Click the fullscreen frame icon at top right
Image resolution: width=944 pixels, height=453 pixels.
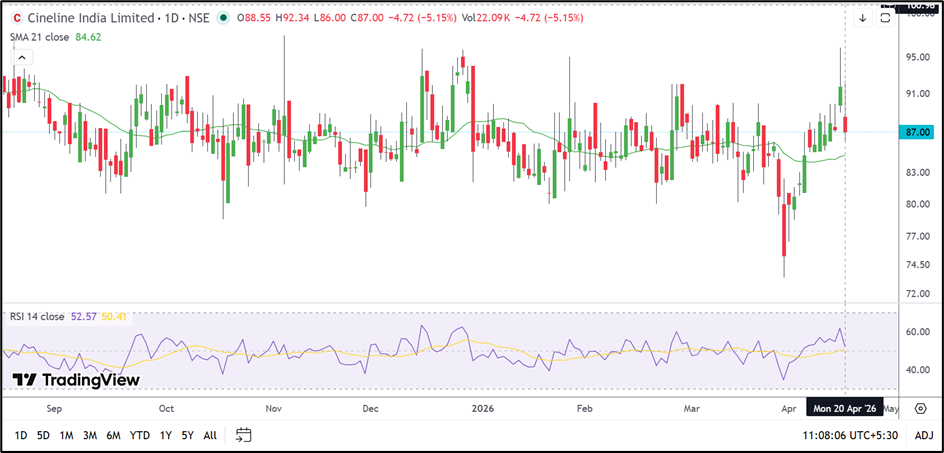click(885, 18)
